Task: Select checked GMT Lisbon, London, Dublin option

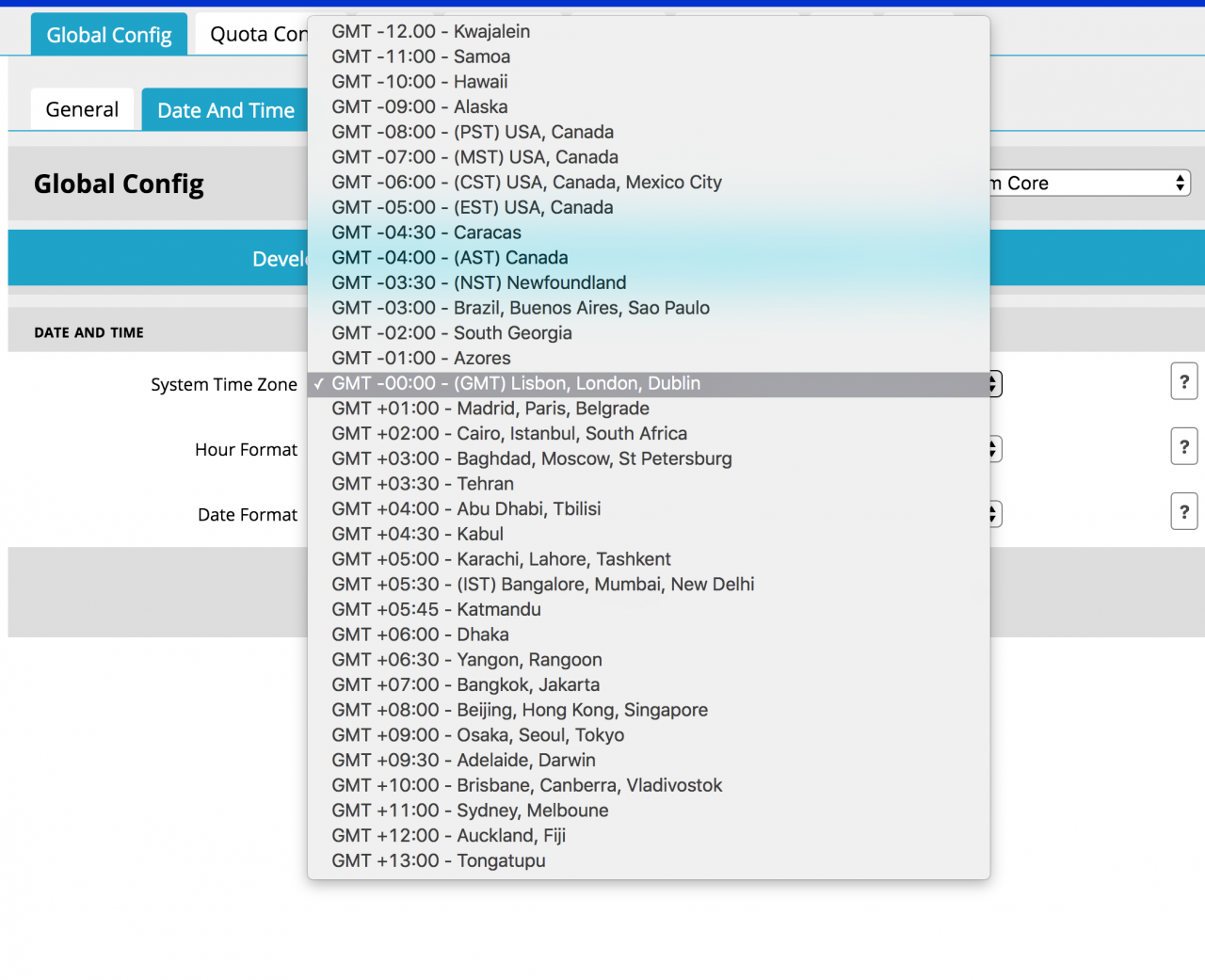Action: [x=515, y=384]
